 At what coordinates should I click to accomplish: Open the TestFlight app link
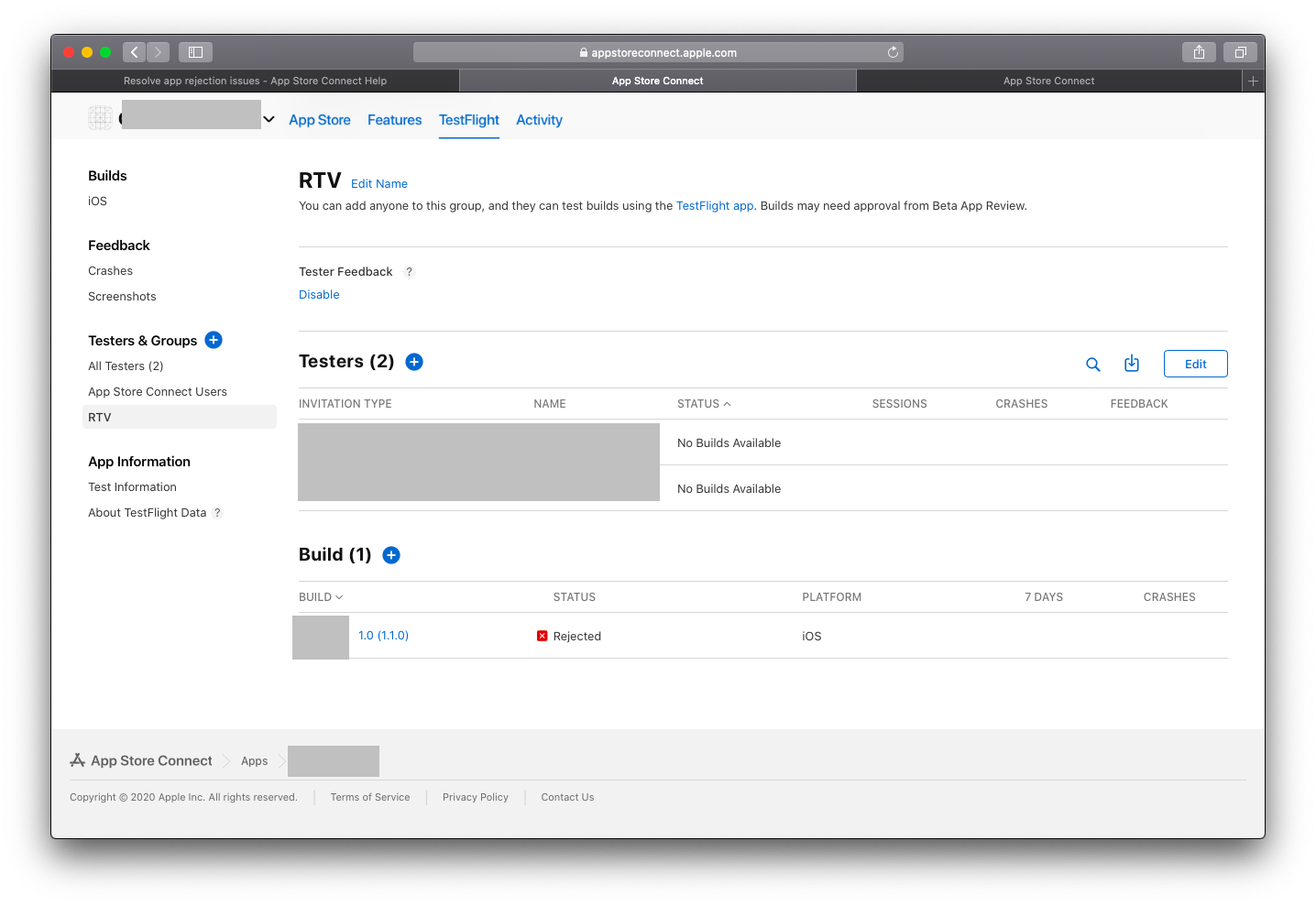[715, 206]
